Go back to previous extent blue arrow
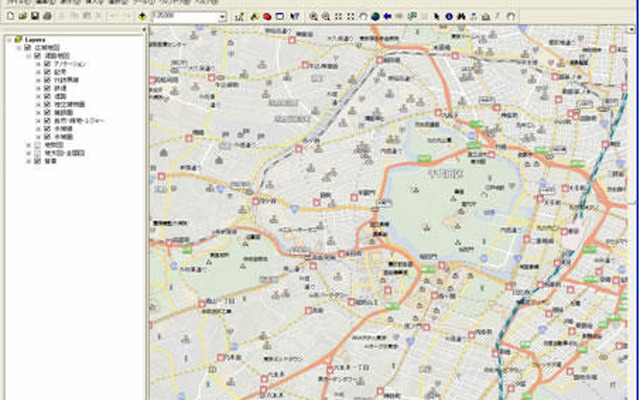640x400 pixels. point(388,17)
